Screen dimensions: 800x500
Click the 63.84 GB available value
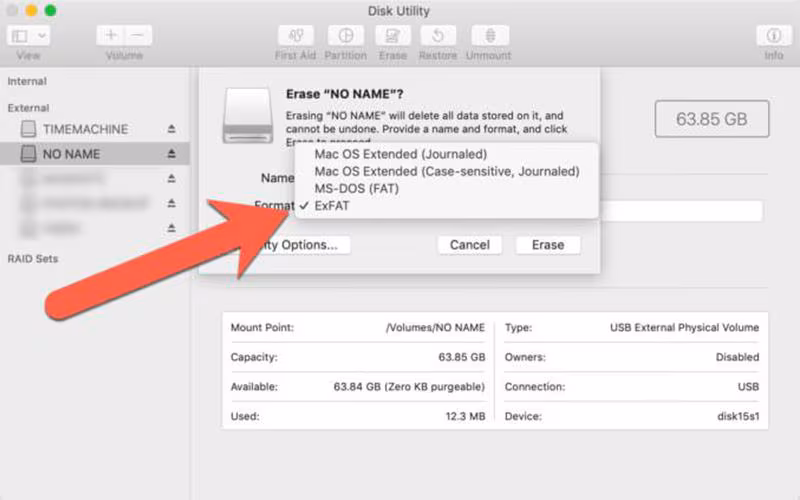409,387
